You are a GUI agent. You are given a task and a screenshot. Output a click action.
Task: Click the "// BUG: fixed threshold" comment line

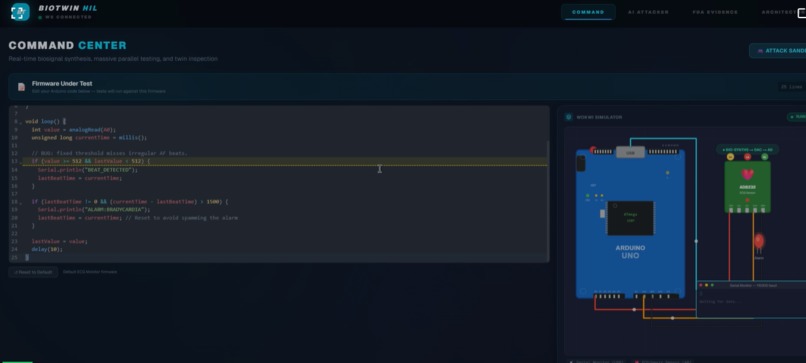(109, 154)
